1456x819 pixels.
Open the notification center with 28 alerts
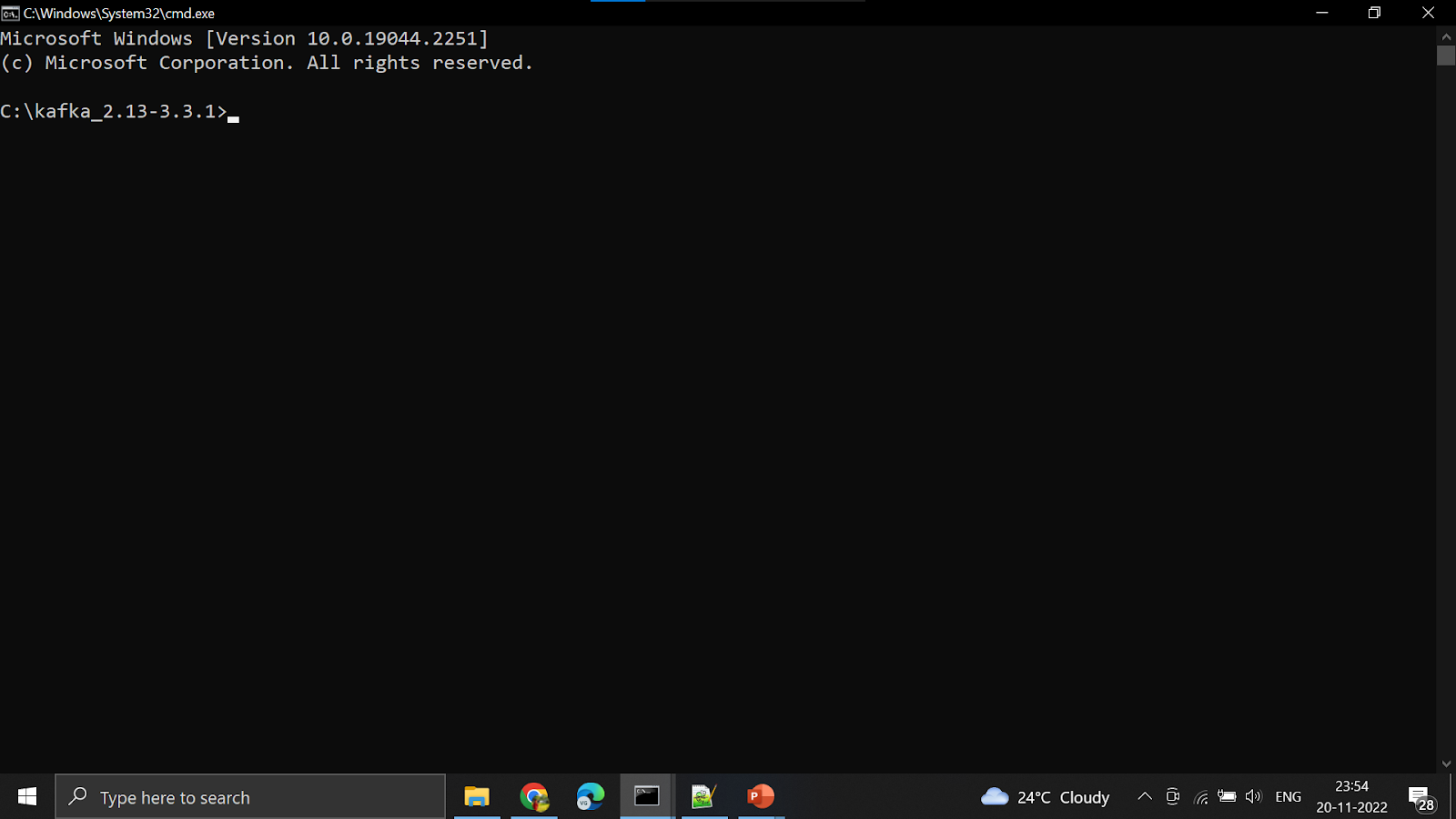click(x=1421, y=798)
